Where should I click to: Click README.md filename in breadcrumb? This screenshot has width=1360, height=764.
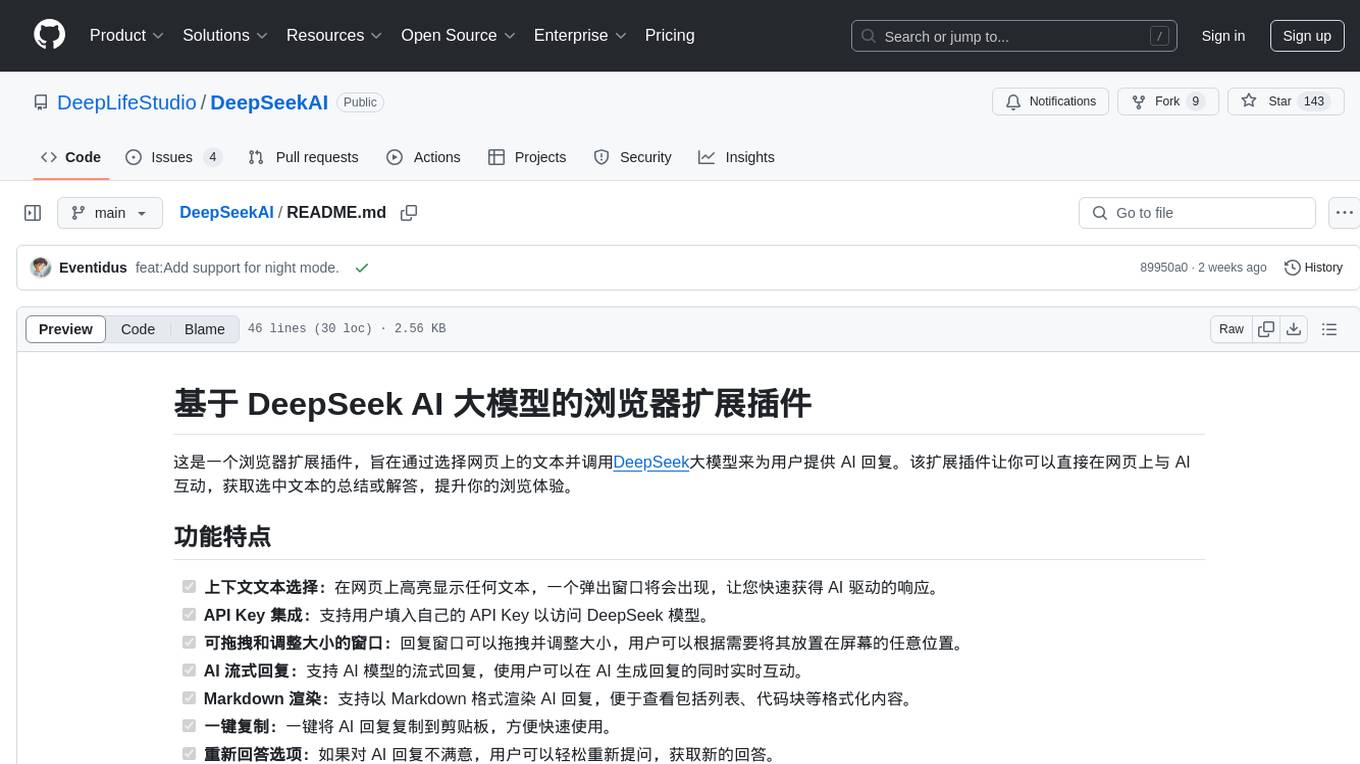point(336,212)
